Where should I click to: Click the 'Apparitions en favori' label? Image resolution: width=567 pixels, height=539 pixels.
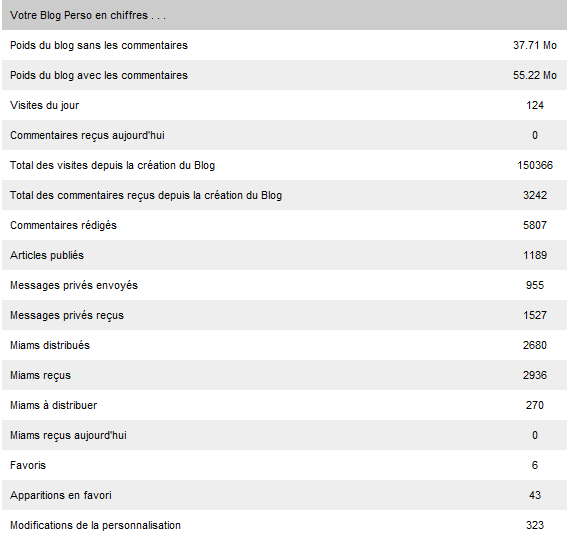click(61, 495)
